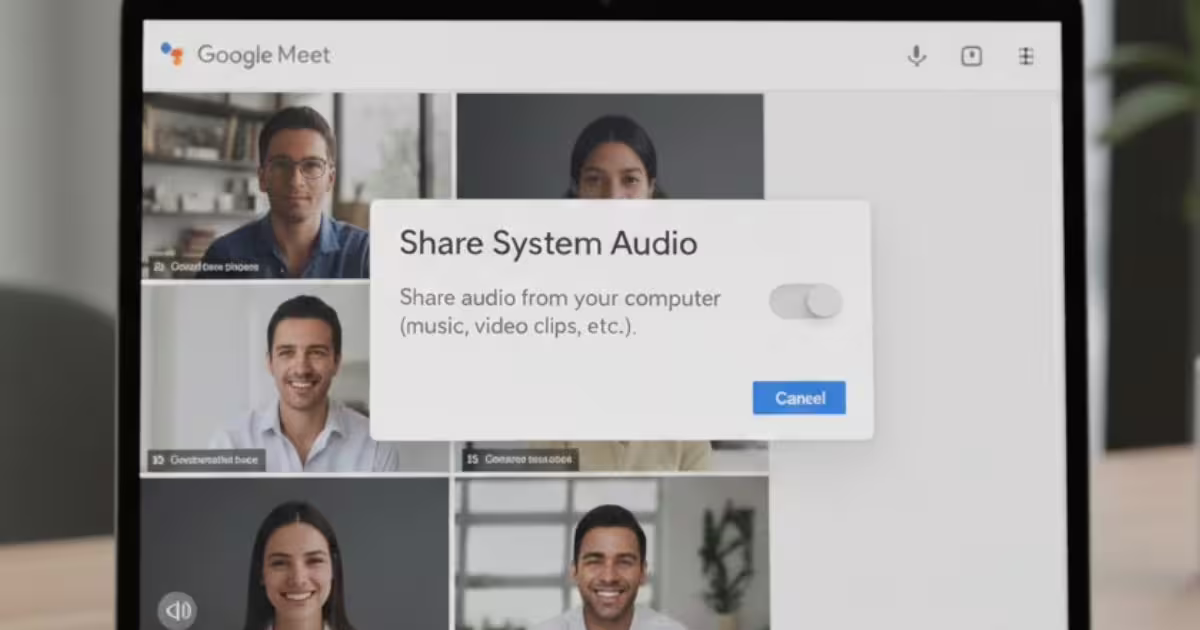1200x630 pixels.
Task: Click the Google Meet logo icon
Action: (172, 54)
